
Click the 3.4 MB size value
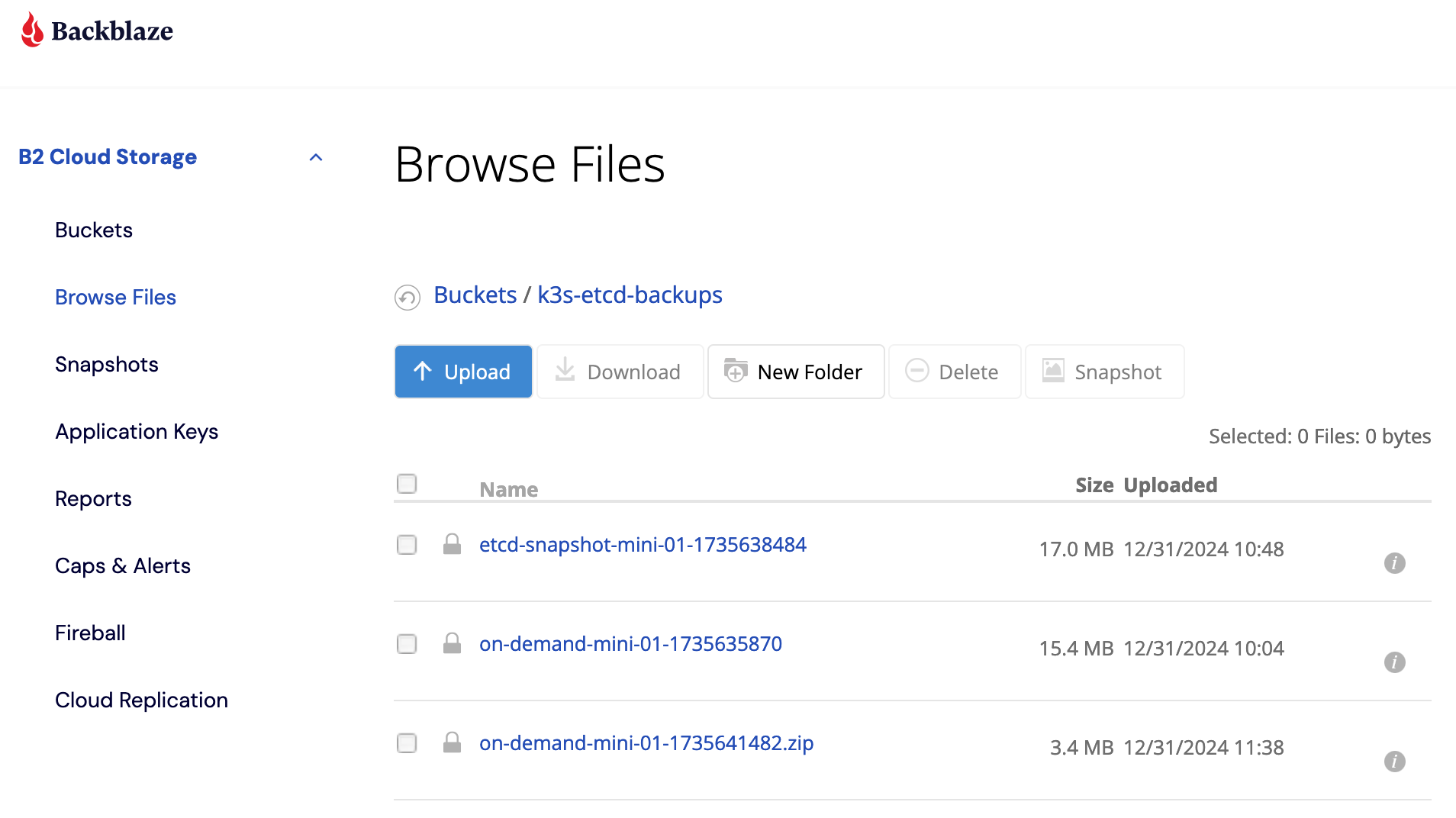tap(1082, 747)
